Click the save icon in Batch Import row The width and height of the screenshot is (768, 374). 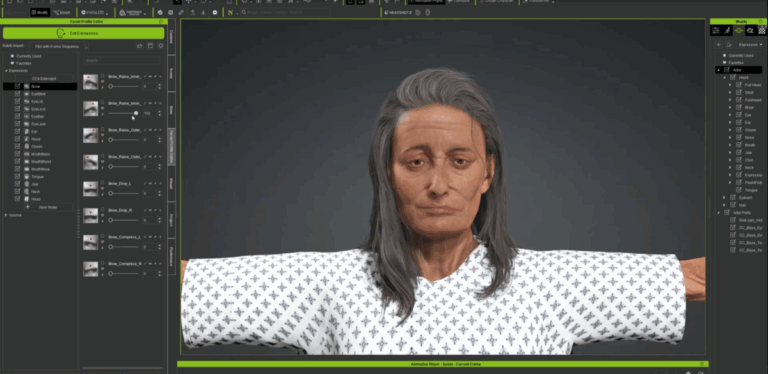pos(150,46)
